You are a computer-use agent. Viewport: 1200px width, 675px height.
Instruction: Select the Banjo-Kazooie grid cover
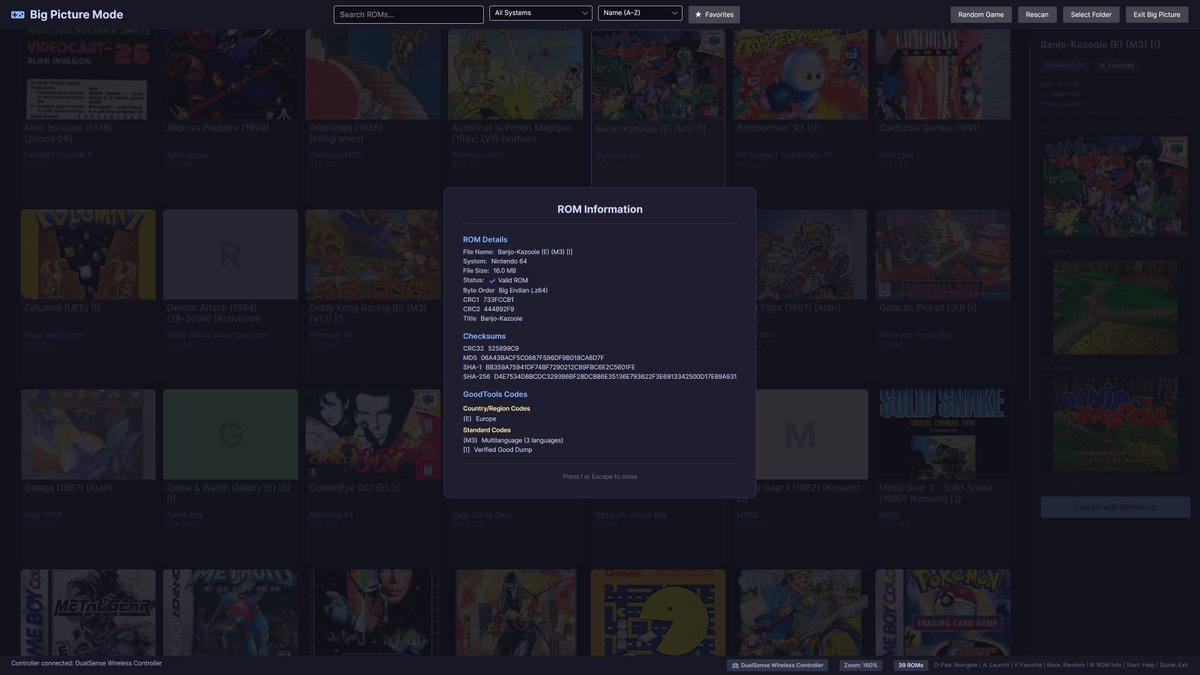click(658, 75)
